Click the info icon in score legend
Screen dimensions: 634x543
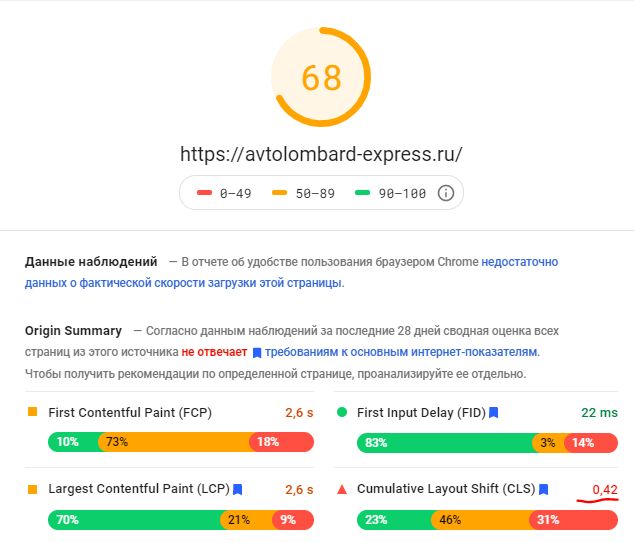click(446, 193)
